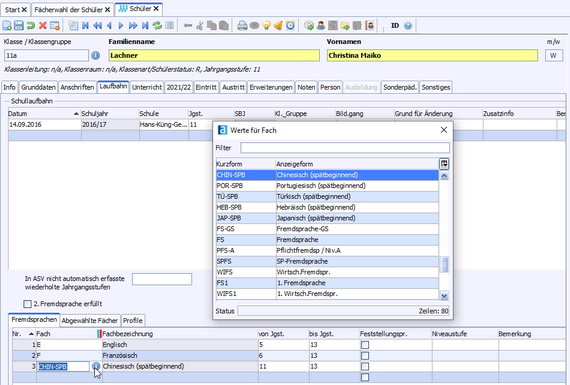Image resolution: width=570 pixels, height=385 pixels.
Task: Click the red X delete icon
Action: (43, 25)
